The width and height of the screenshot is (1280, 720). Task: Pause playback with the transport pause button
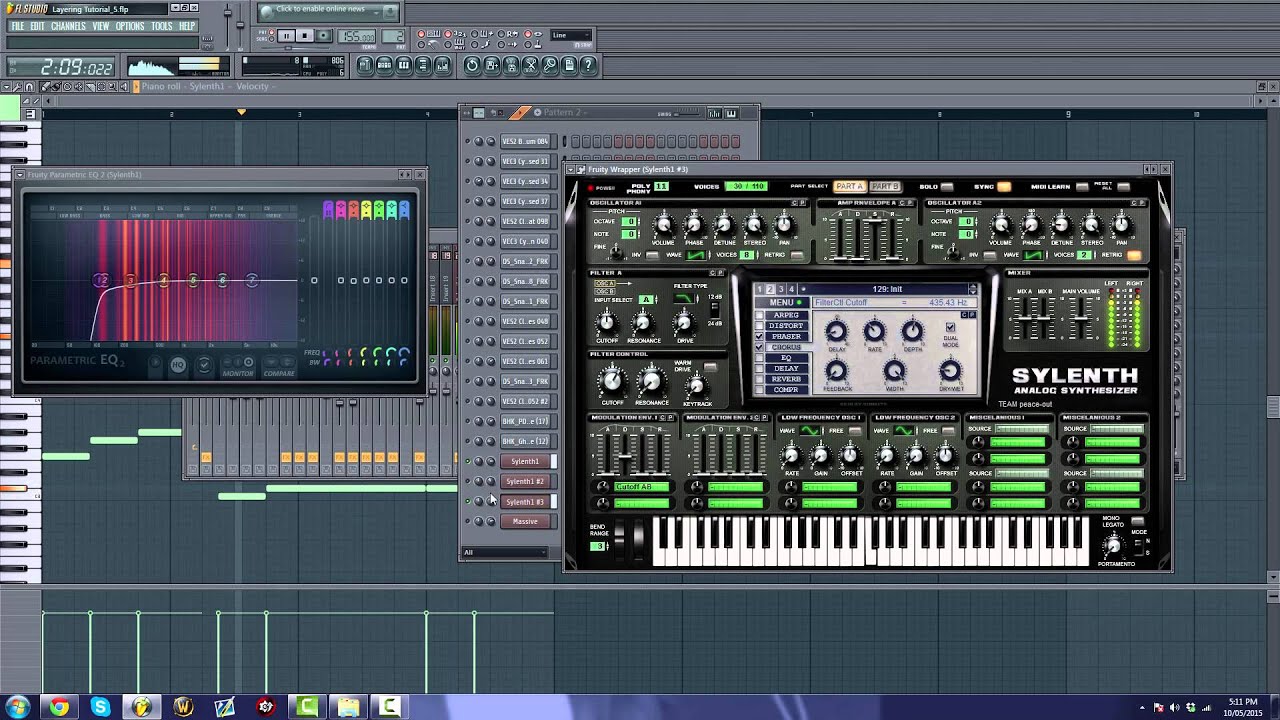287,36
